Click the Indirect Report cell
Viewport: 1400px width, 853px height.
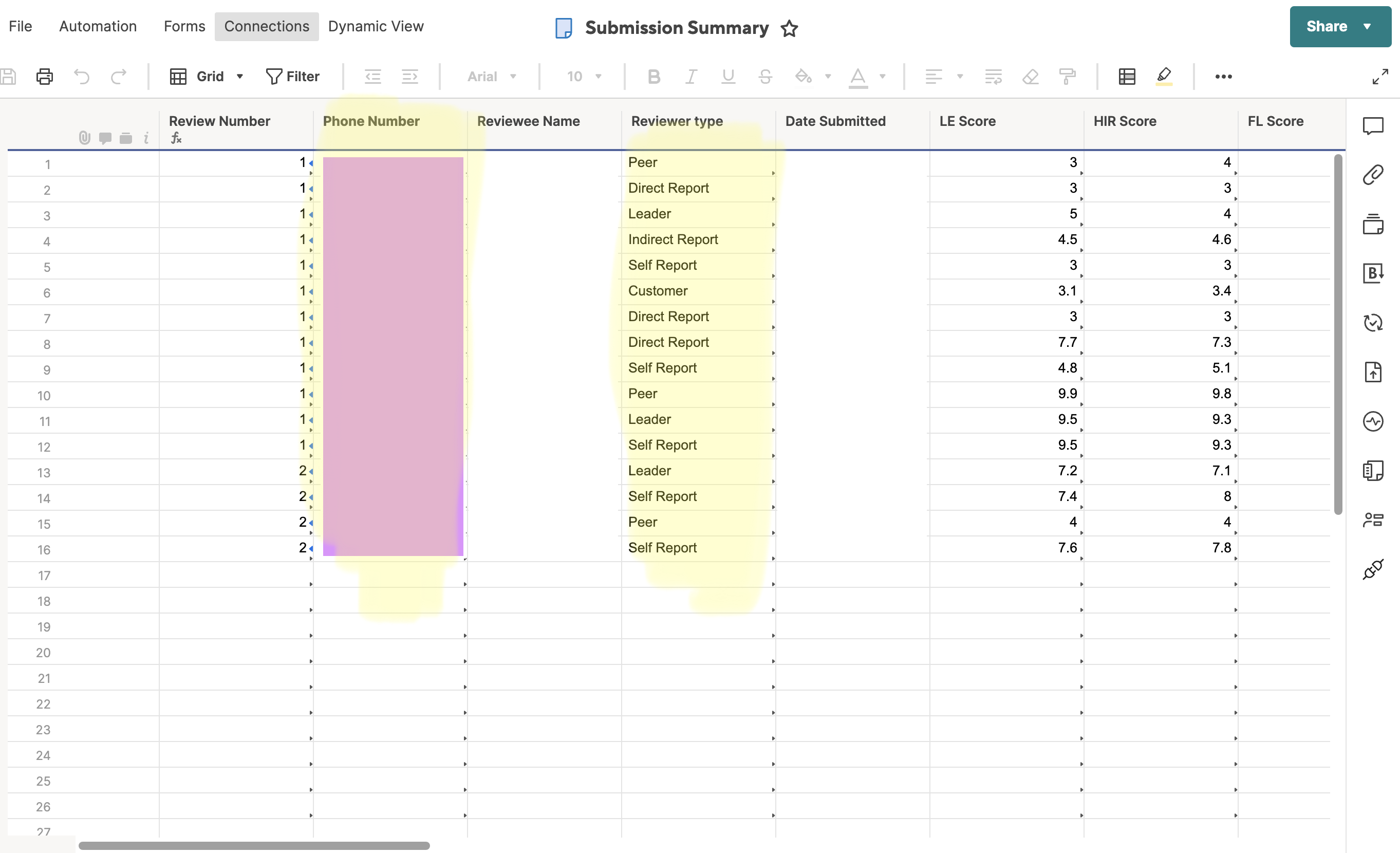(x=698, y=240)
